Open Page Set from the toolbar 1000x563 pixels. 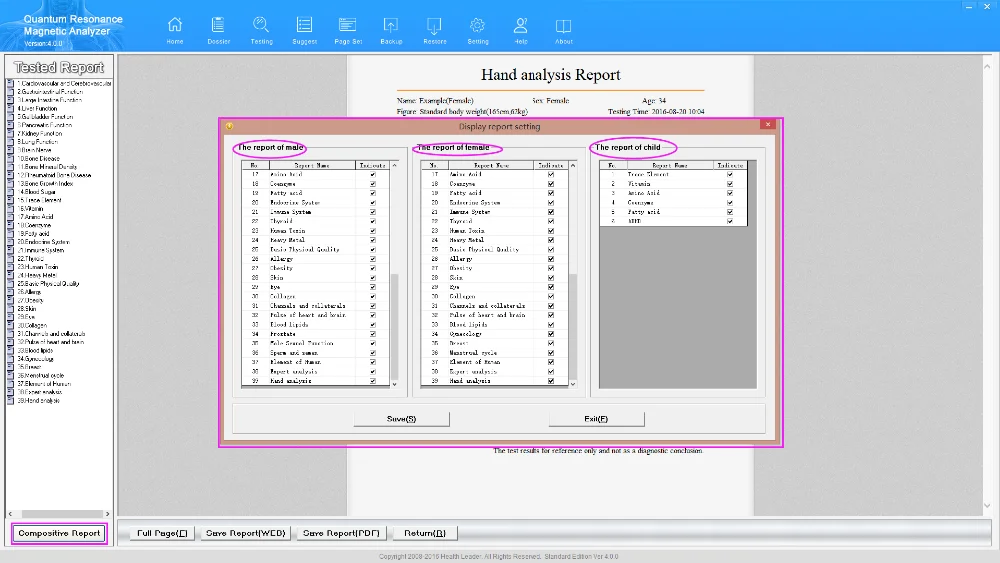click(347, 28)
